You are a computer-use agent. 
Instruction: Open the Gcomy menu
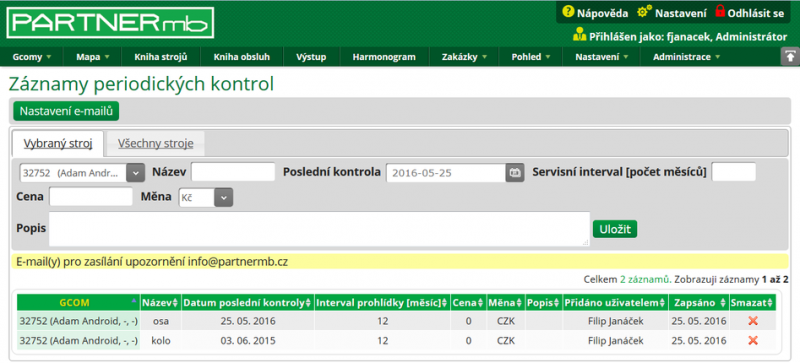[x=32, y=57]
